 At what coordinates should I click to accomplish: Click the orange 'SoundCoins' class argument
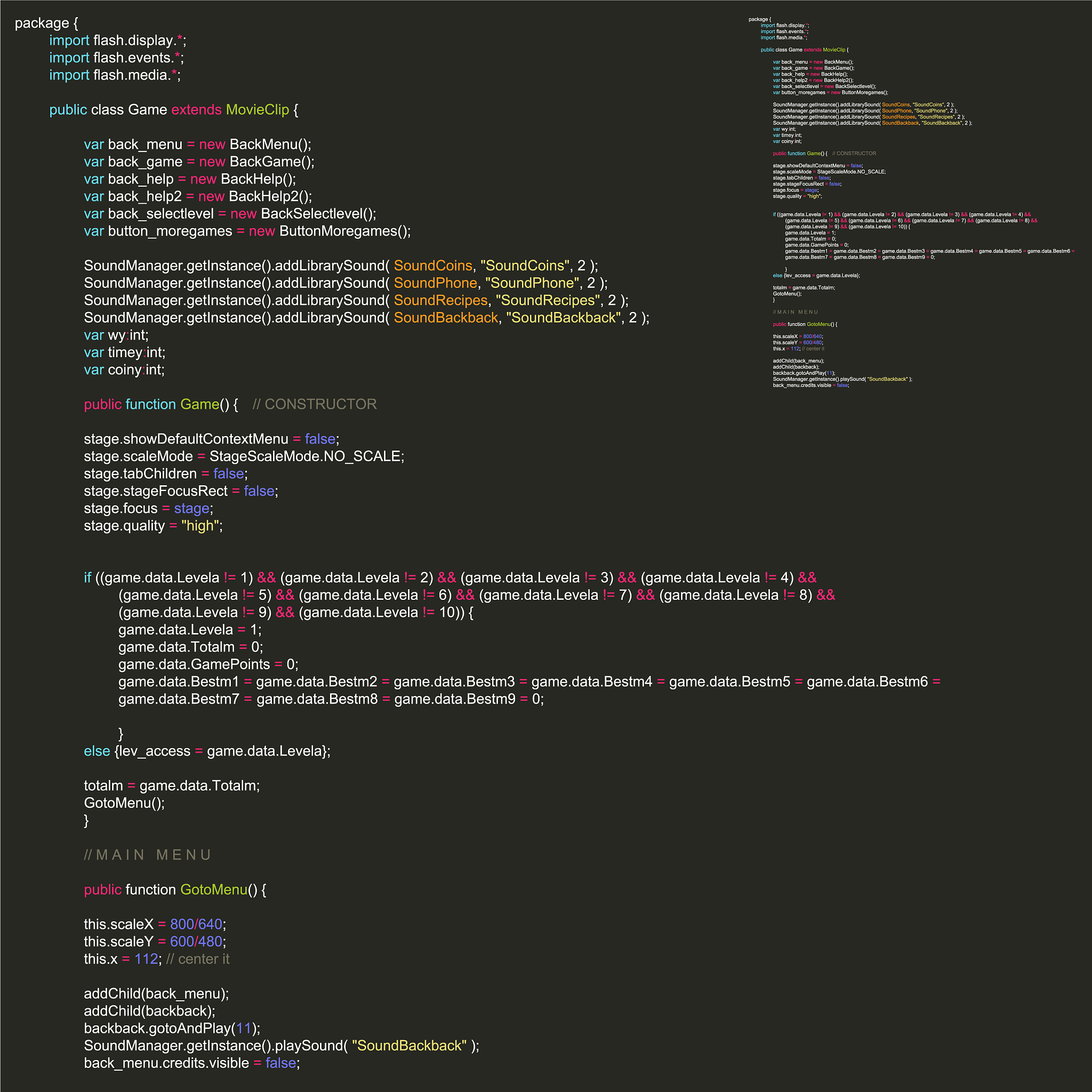click(432, 266)
